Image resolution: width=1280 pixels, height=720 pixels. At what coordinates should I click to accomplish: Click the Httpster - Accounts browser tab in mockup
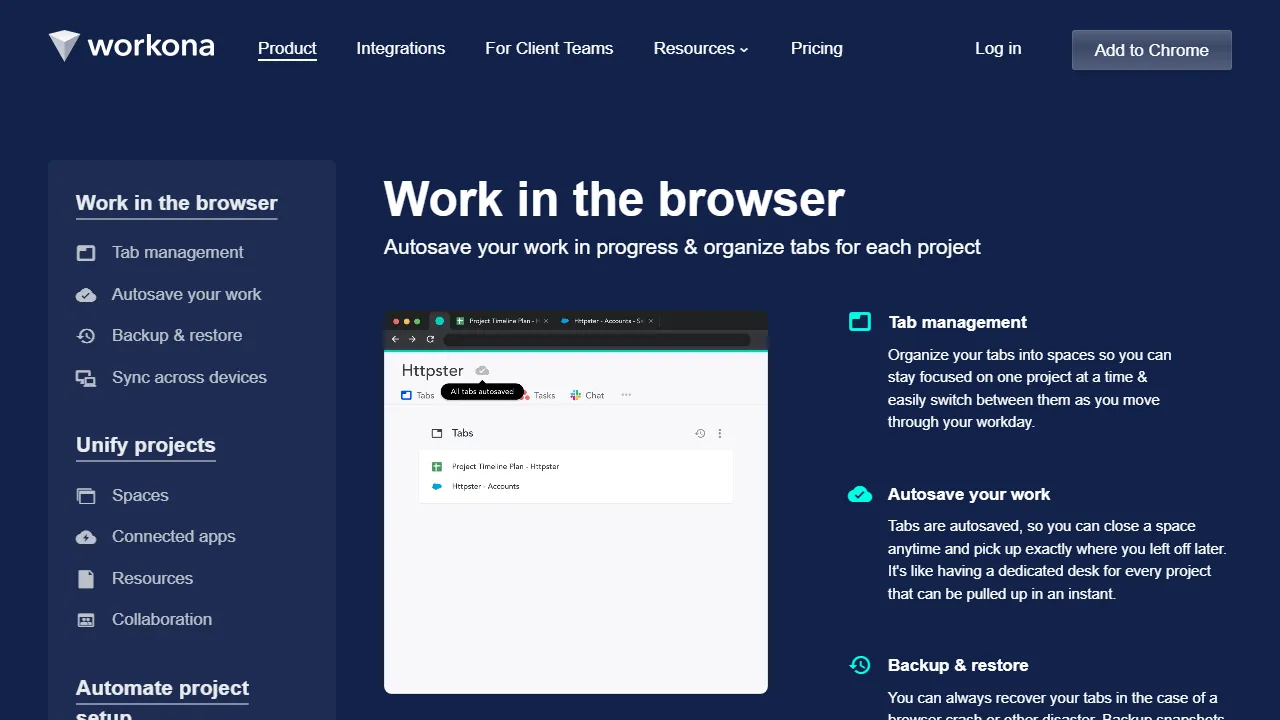click(606, 321)
